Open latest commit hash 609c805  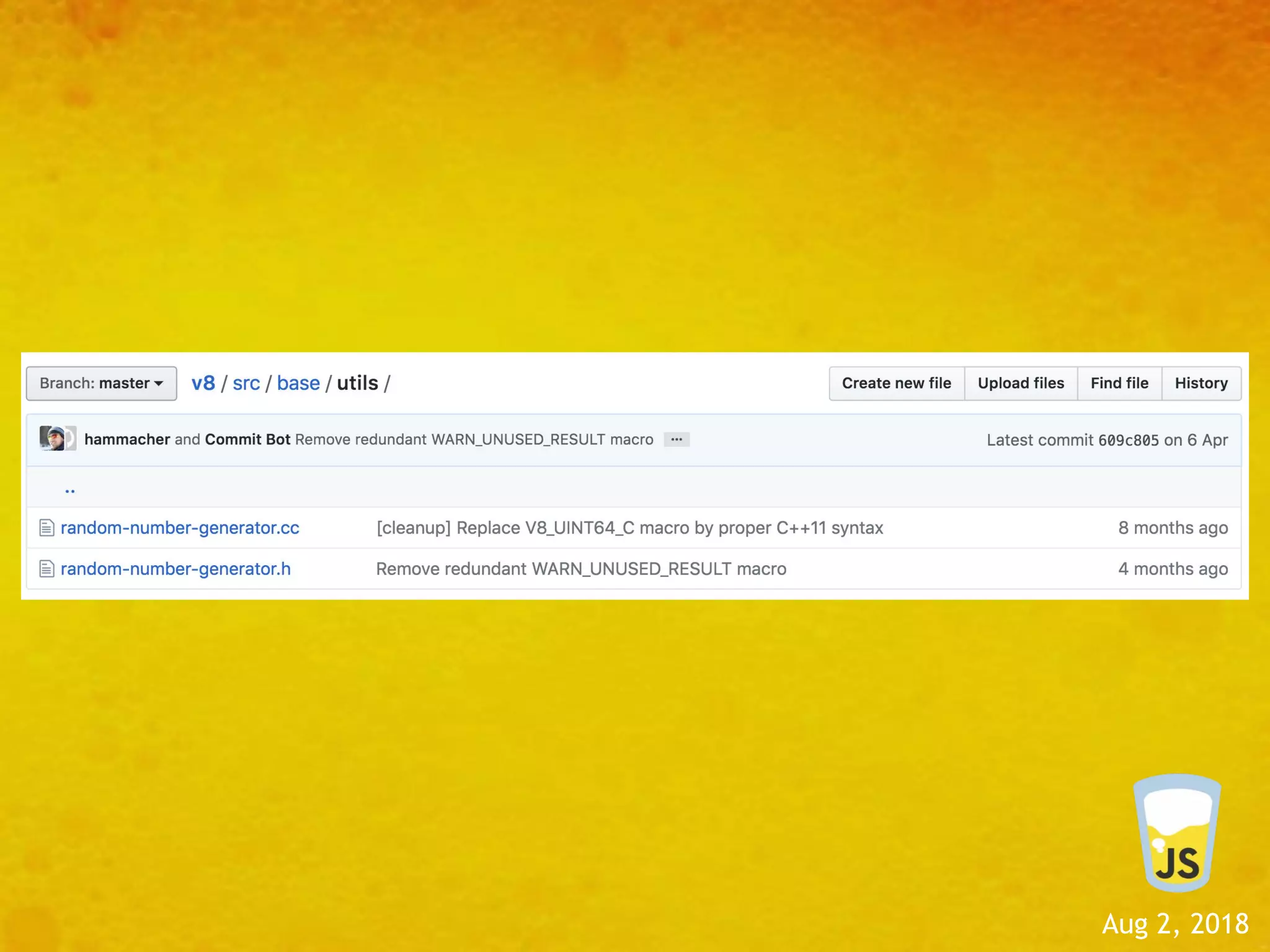click(x=1128, y=440)
